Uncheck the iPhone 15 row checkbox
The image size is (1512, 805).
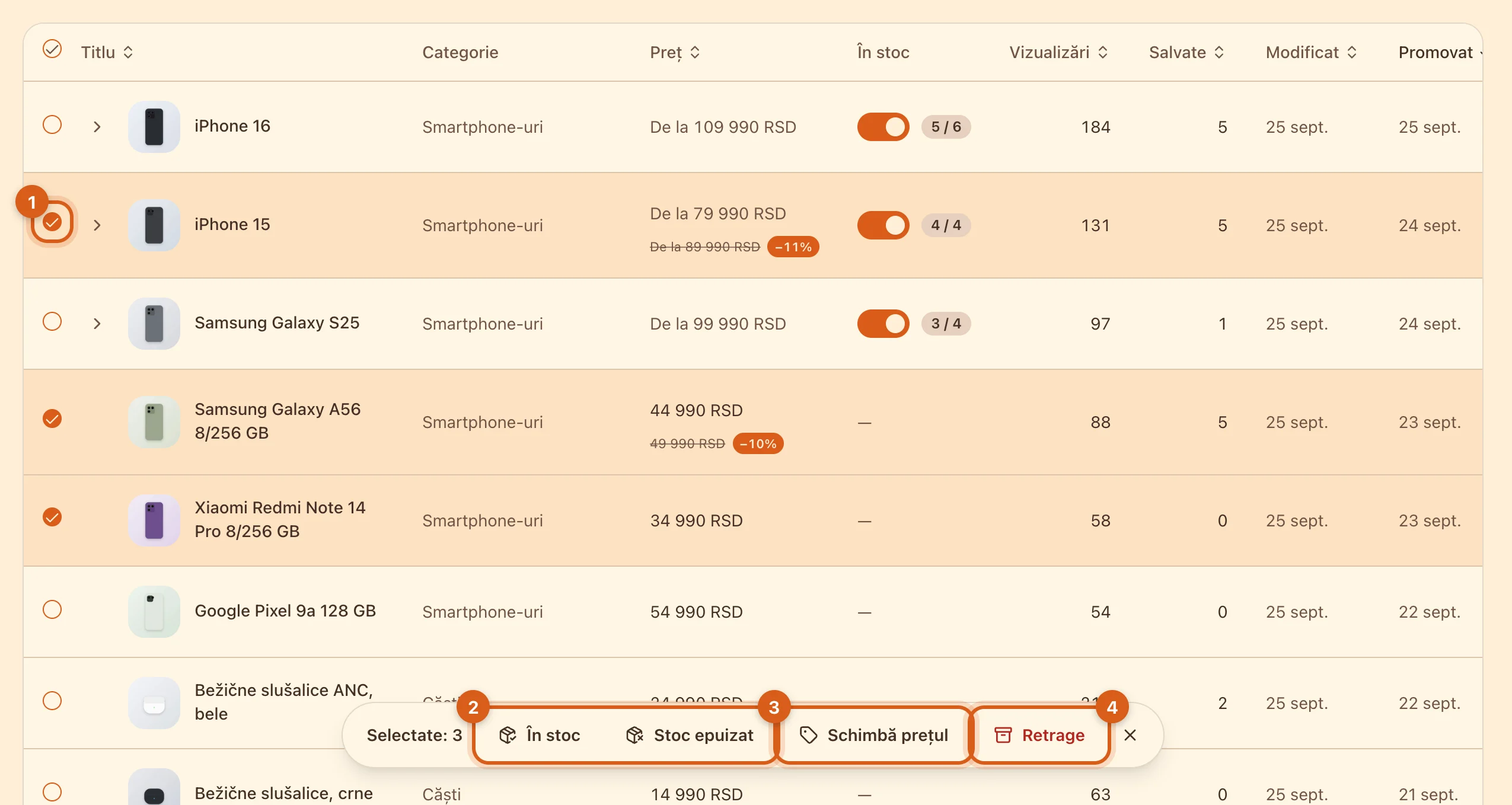[x=52, y=222]
